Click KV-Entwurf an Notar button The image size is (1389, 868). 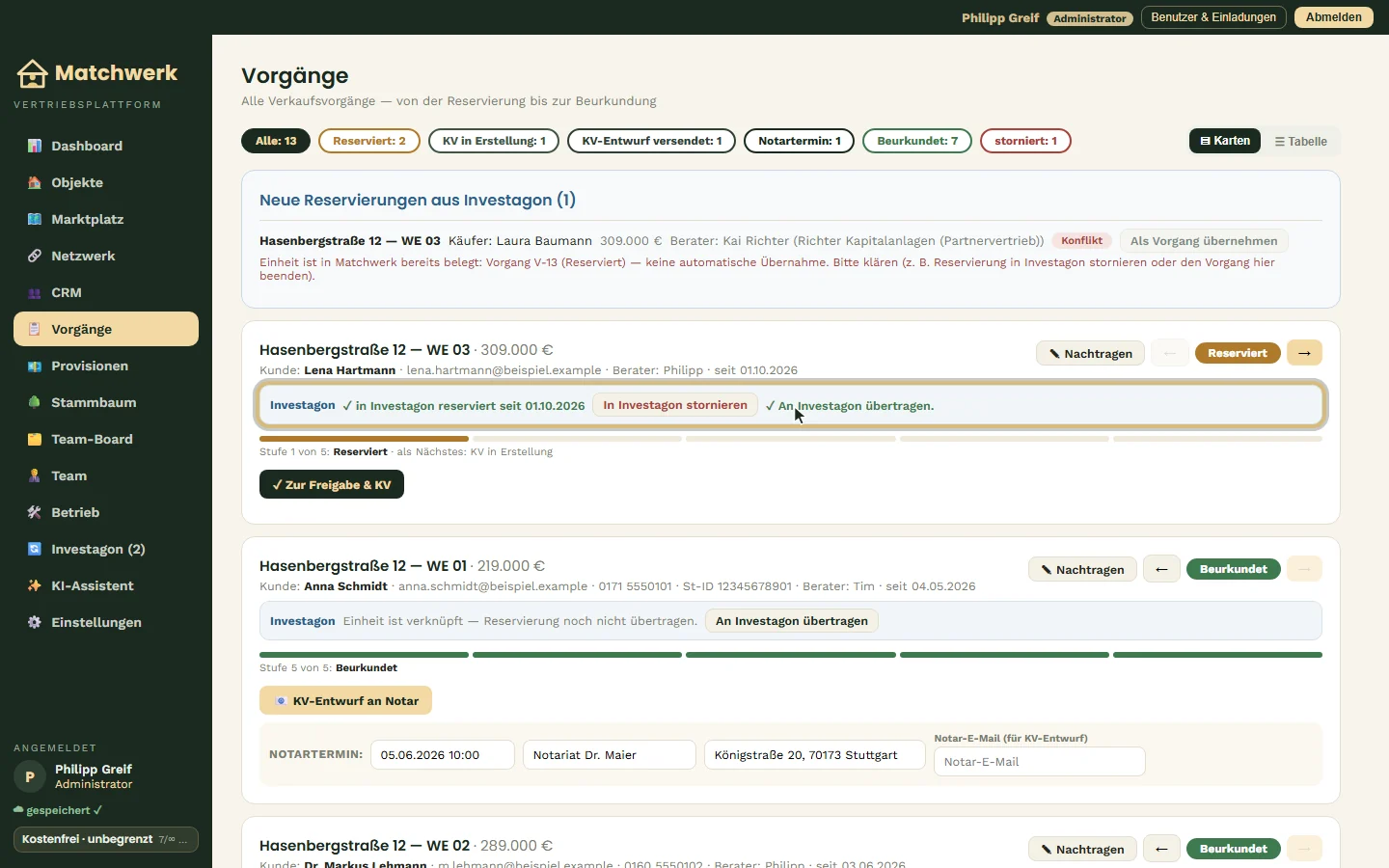(x=345, y=700)
